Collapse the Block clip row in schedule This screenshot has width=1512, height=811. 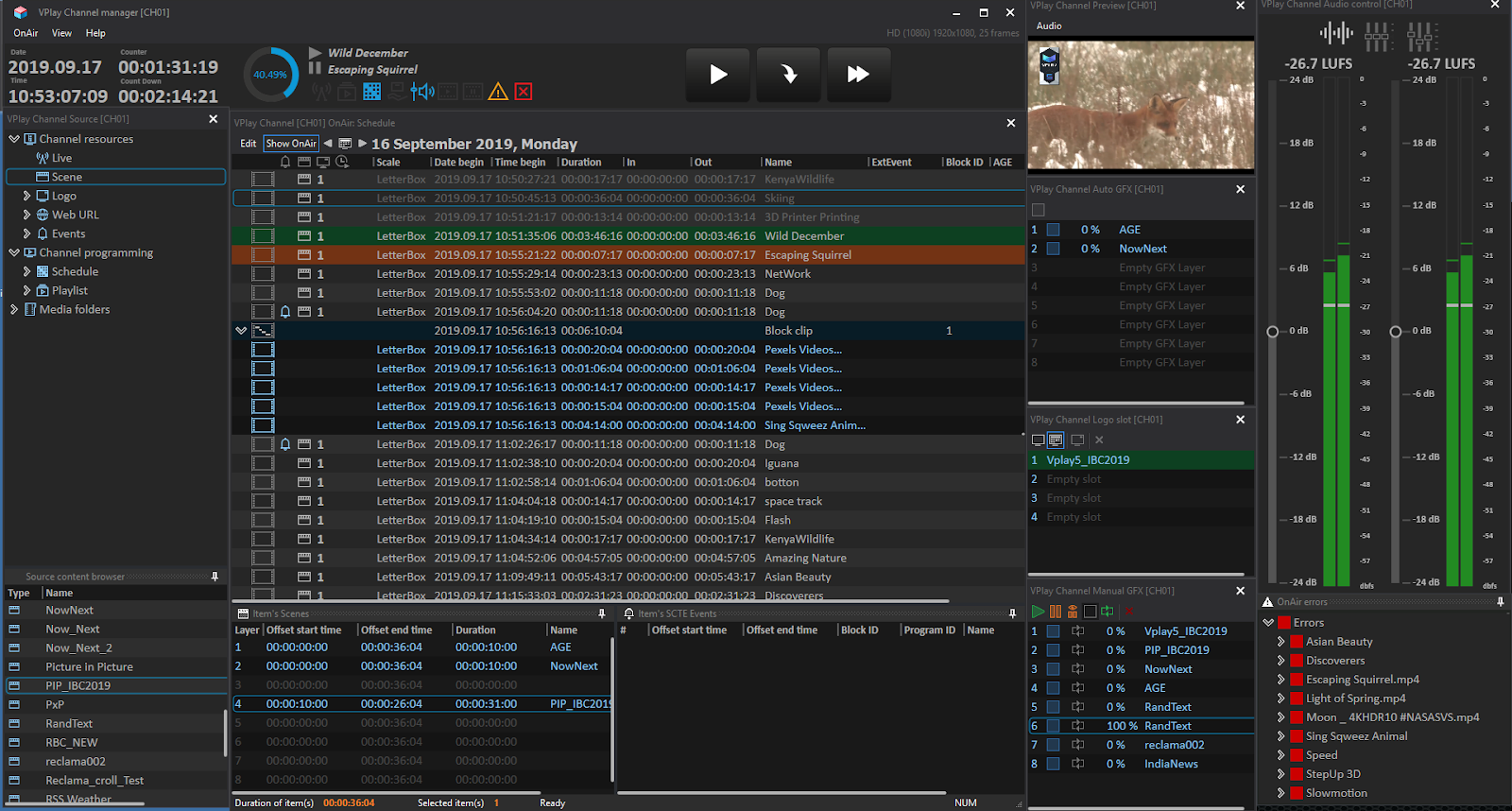tap(241, 331)
